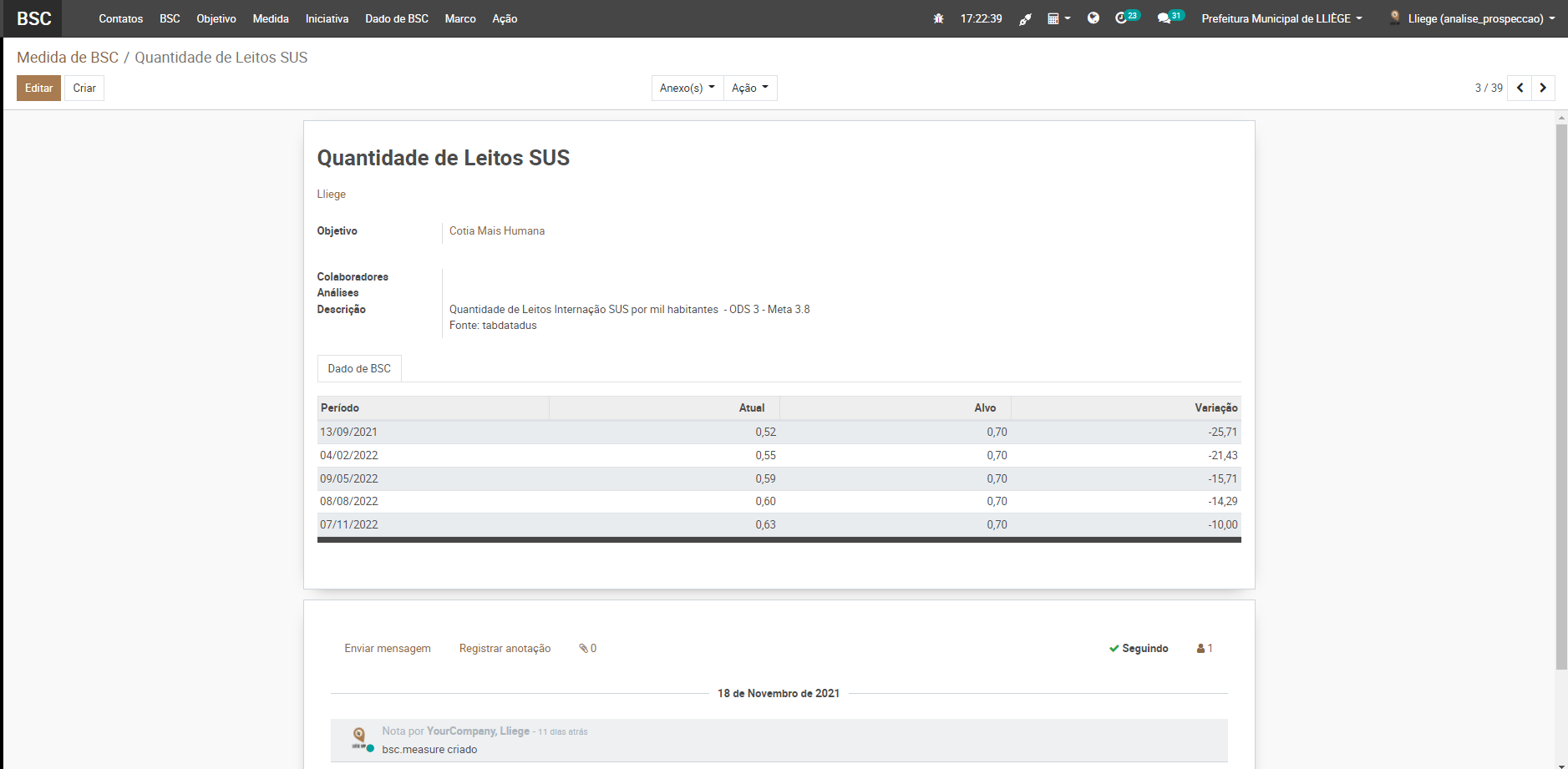Show followers list person icon
This screenshot has height=769, width=1568.
[1204, 649]
